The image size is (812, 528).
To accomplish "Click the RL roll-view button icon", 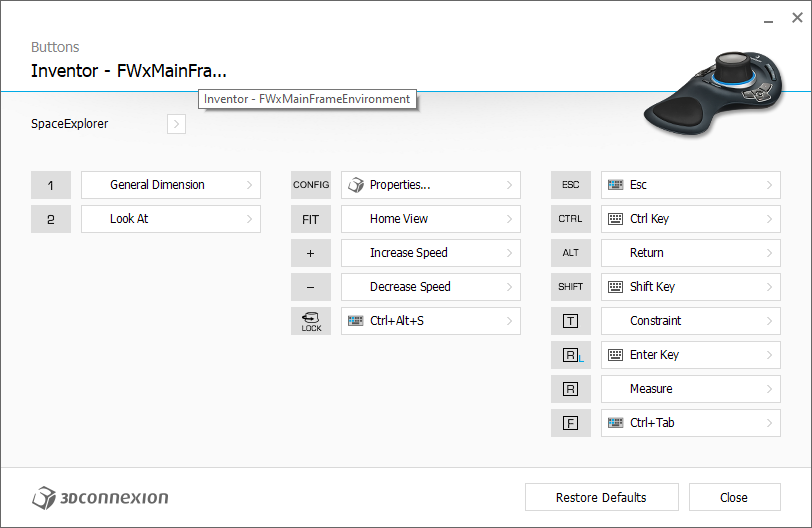I will [571, 355].
